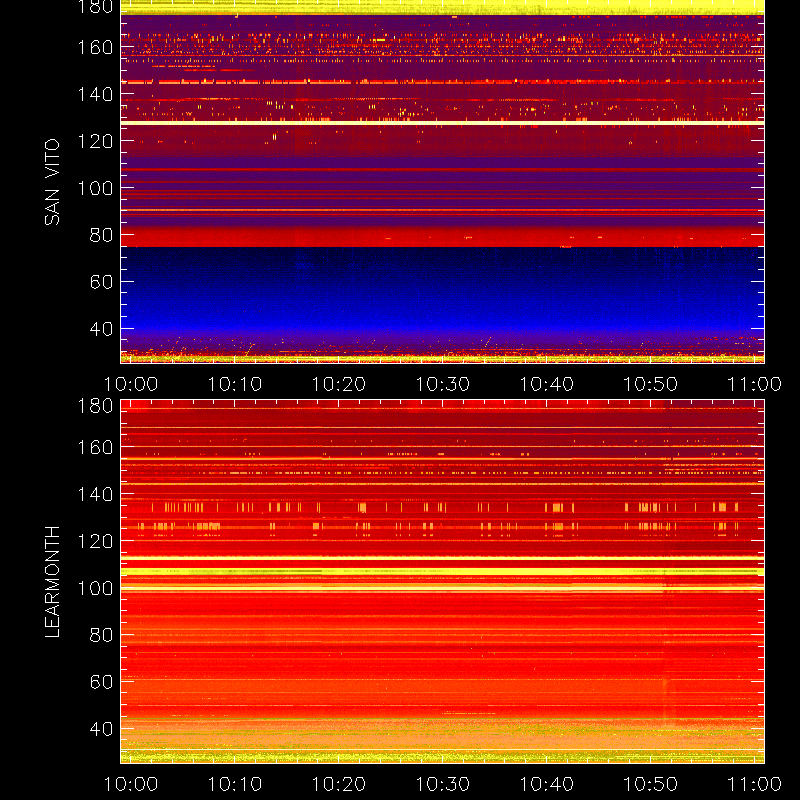The width and height of the screenshot is (800, 800).
Task: Click 10:00 time label under Learmonth plot
Action: coord(131,784)
